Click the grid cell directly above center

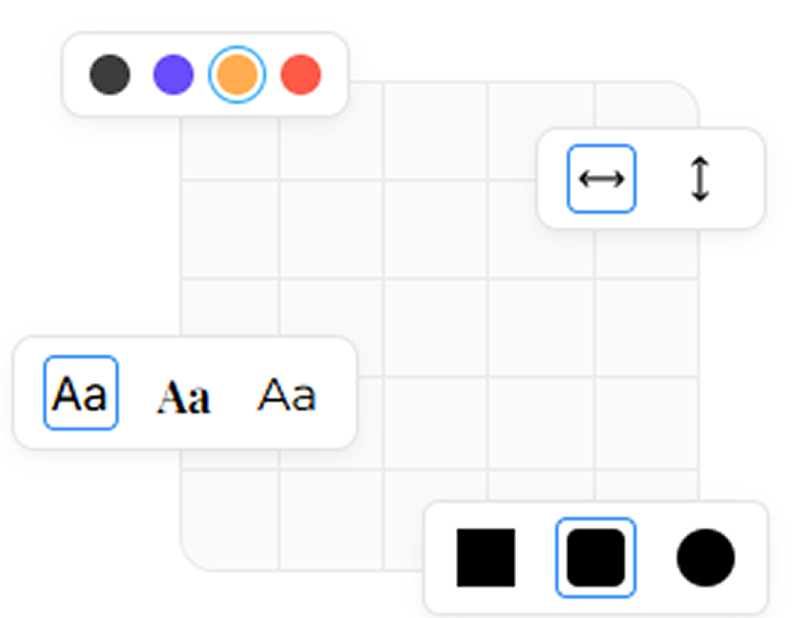coord(435,230)
